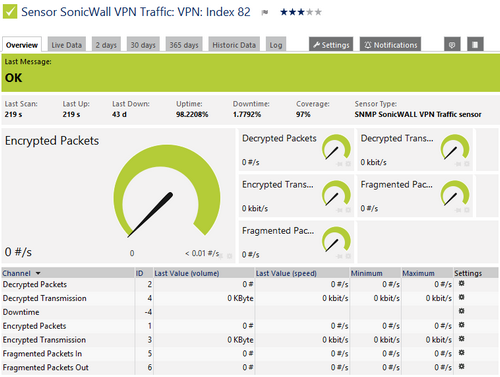
Task: Click the flag priority icon next to title
Action: point(265,13)
